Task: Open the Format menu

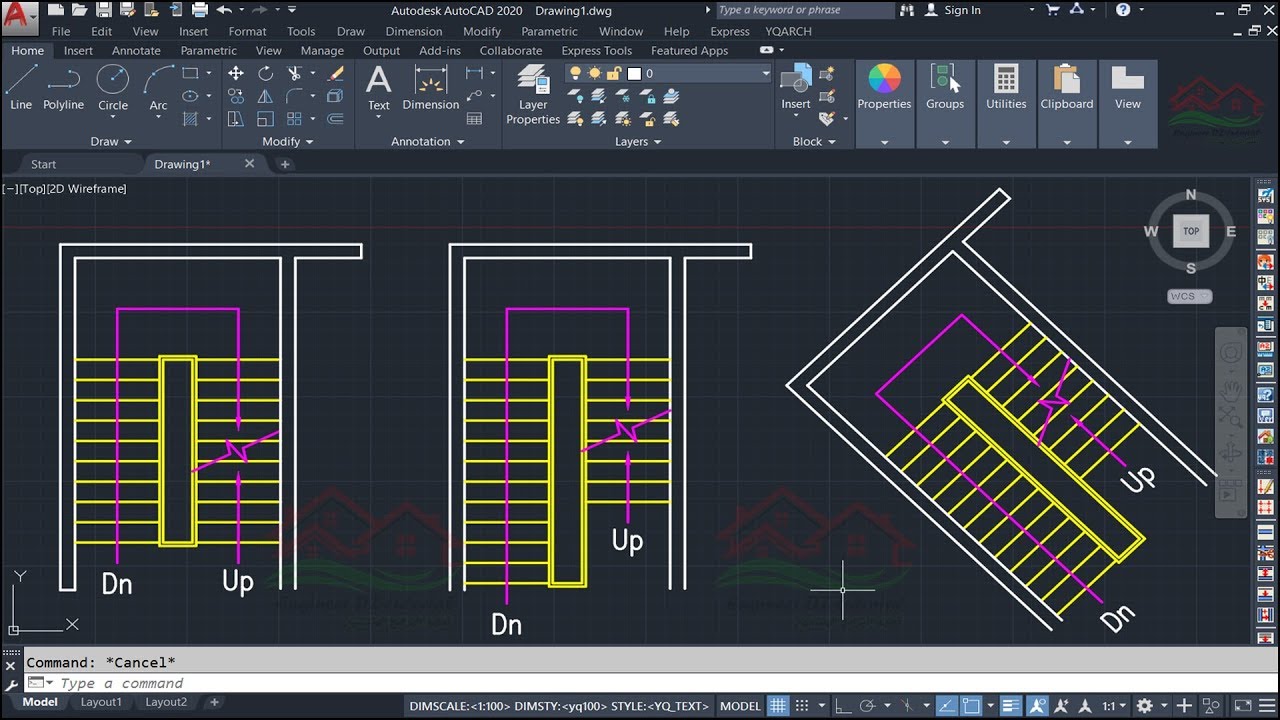Action: pyautogui.click(x=247, y=32)
